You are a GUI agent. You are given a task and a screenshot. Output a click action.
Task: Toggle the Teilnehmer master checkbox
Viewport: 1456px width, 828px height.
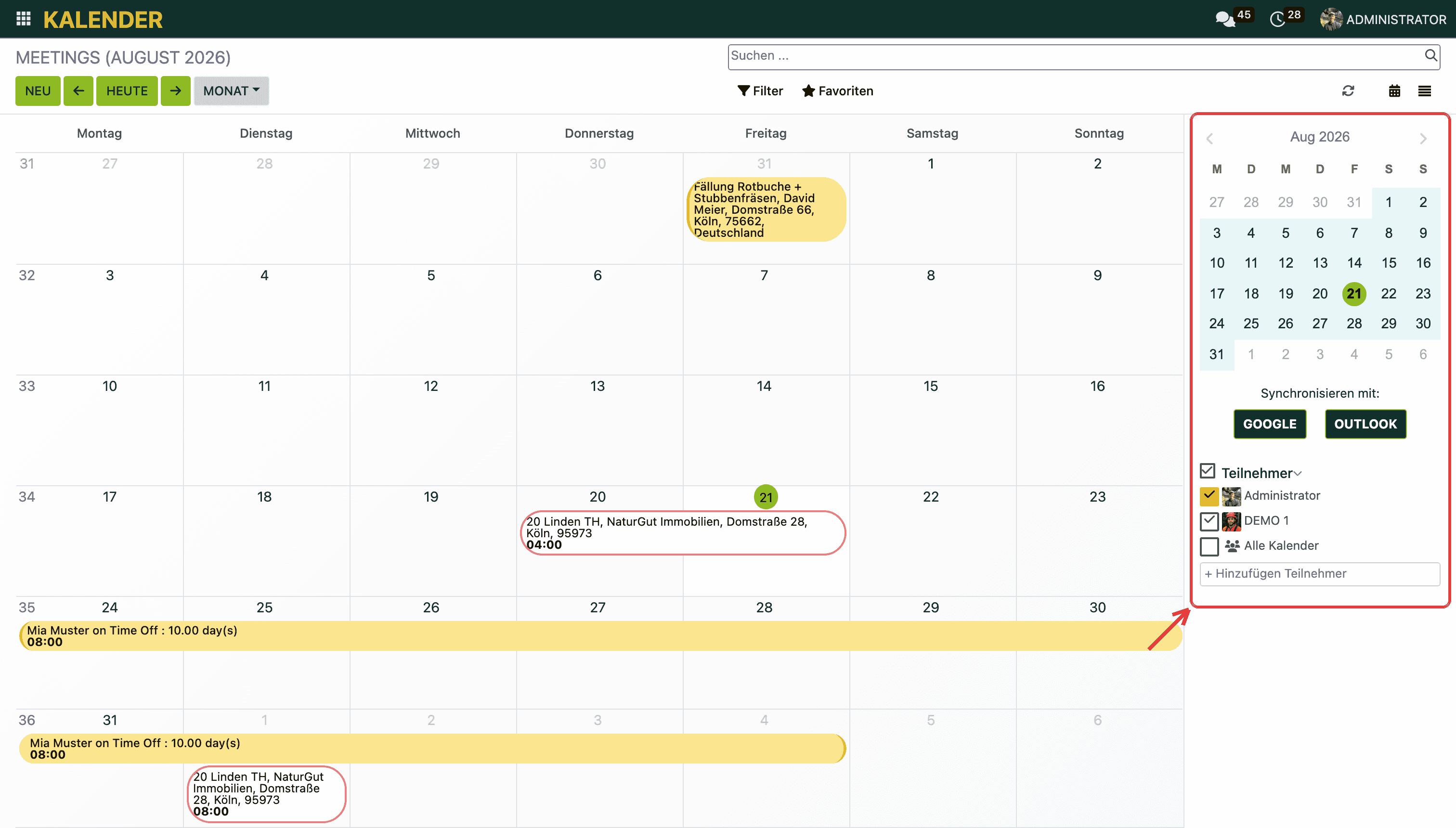(x=1208, y=471)
